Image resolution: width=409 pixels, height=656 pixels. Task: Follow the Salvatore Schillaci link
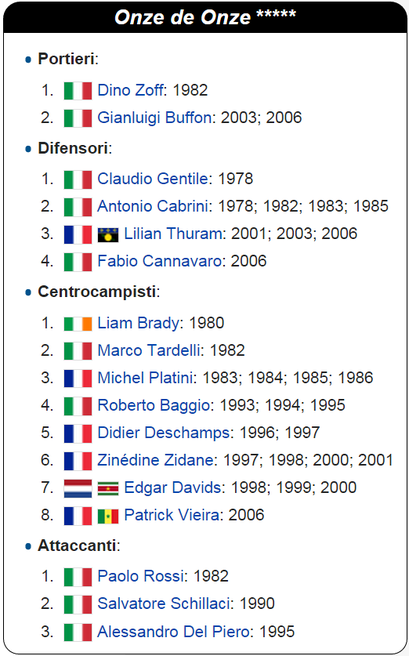tap(164, 603)
